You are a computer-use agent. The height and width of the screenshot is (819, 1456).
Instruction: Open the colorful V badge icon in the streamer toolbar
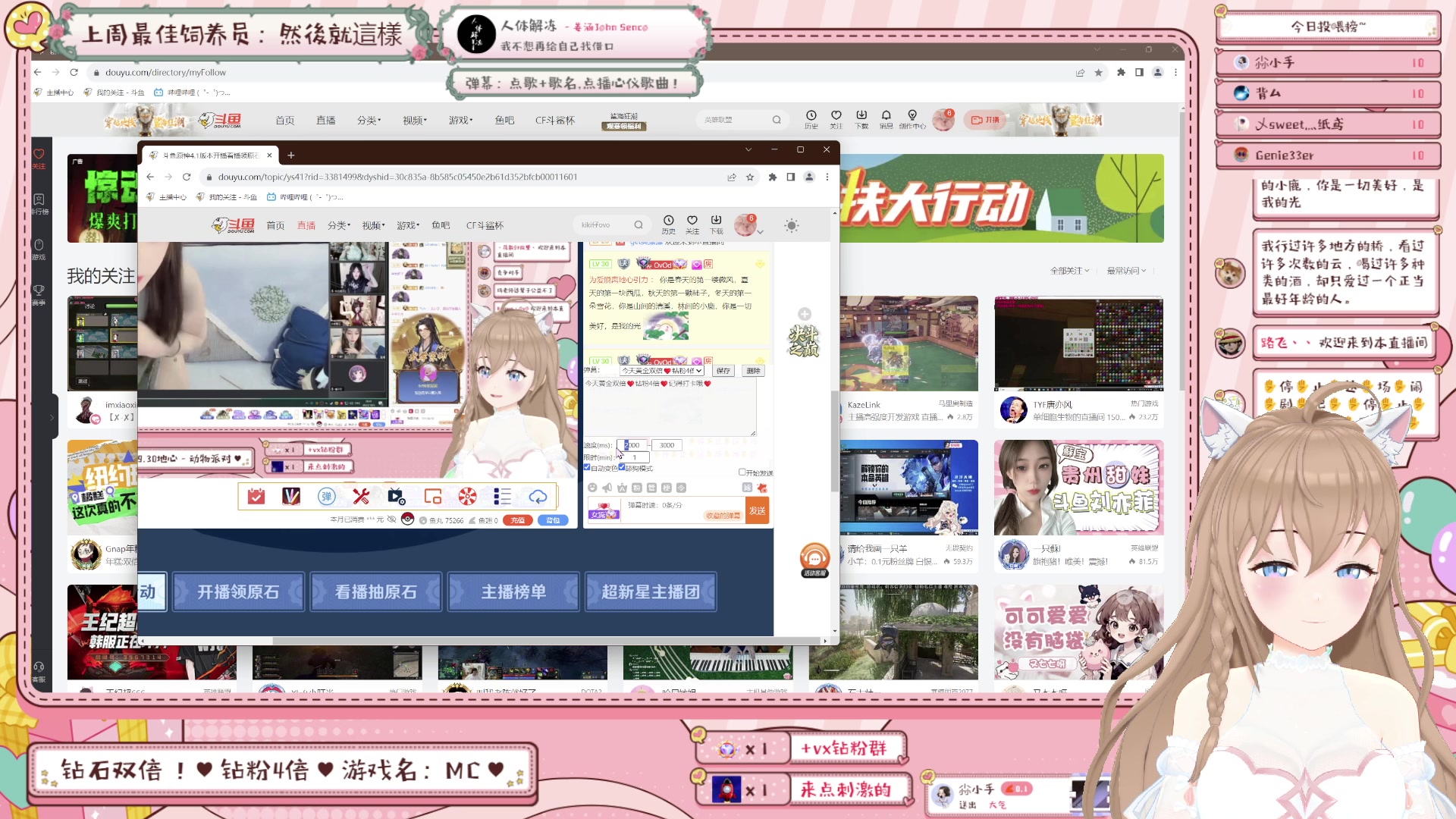click(291, 497)
